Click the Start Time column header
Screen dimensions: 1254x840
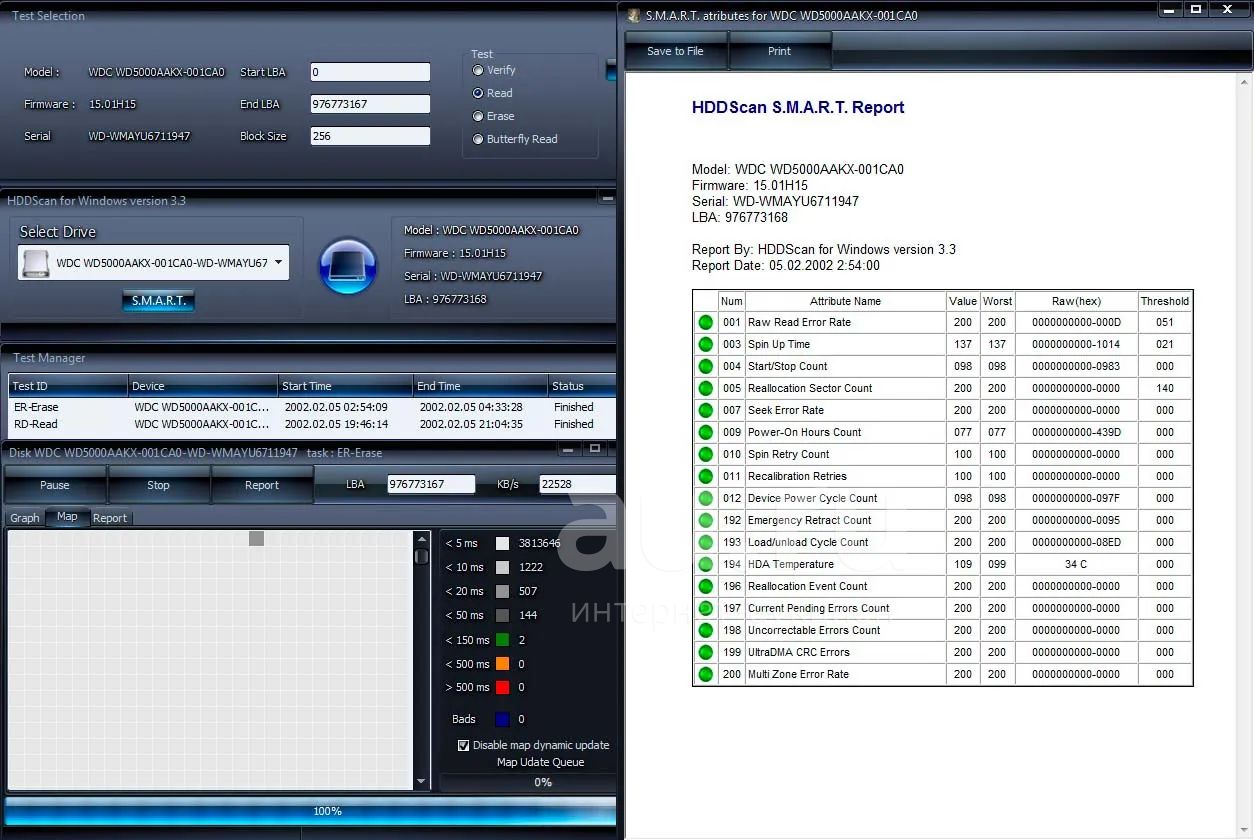[x=345, y=386]
